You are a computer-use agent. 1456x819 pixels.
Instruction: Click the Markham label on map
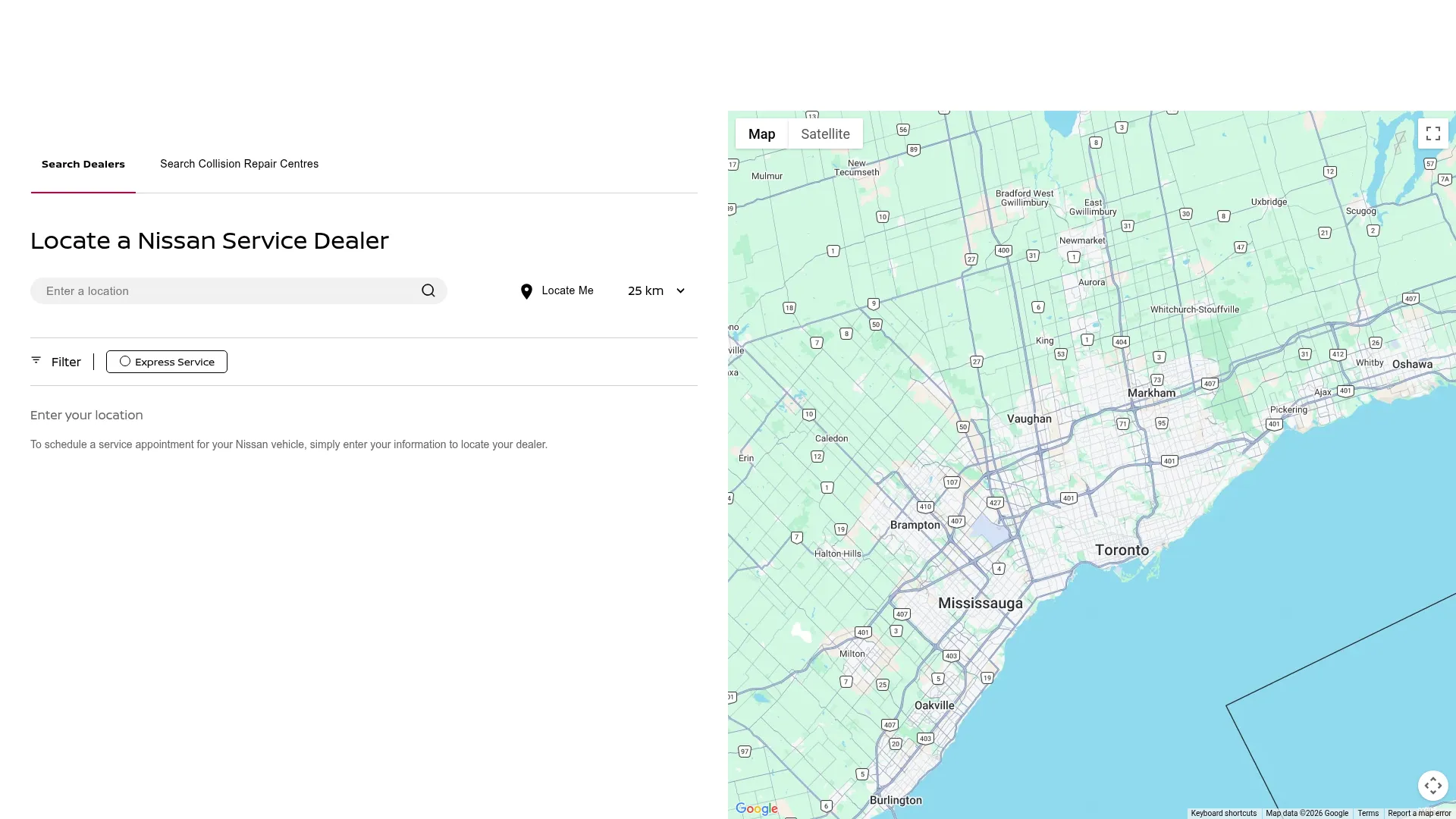point(1151,393)
